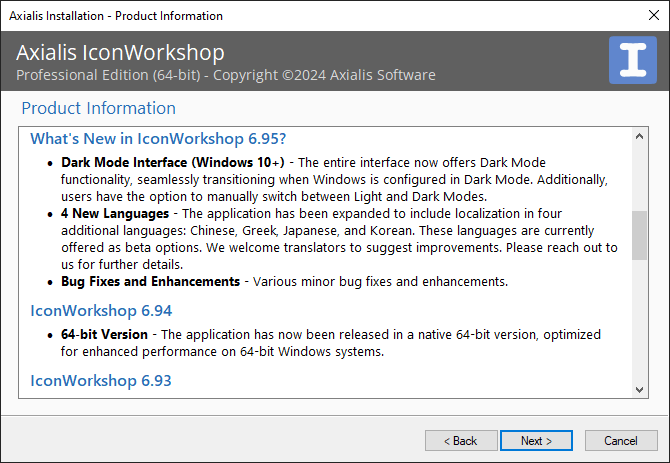Image resolution: width=670 pixels, height=463 pixels.
Task: Click the "4 New Languages" bold text
Action: 115,214
